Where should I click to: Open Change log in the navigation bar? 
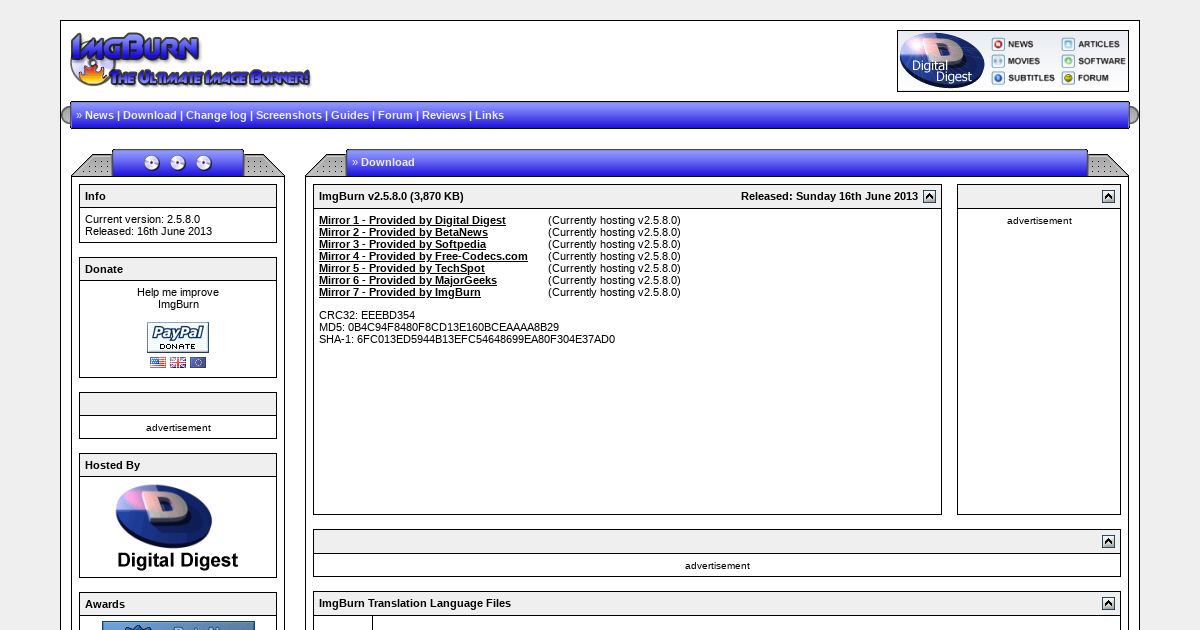(x=216, y=115)
